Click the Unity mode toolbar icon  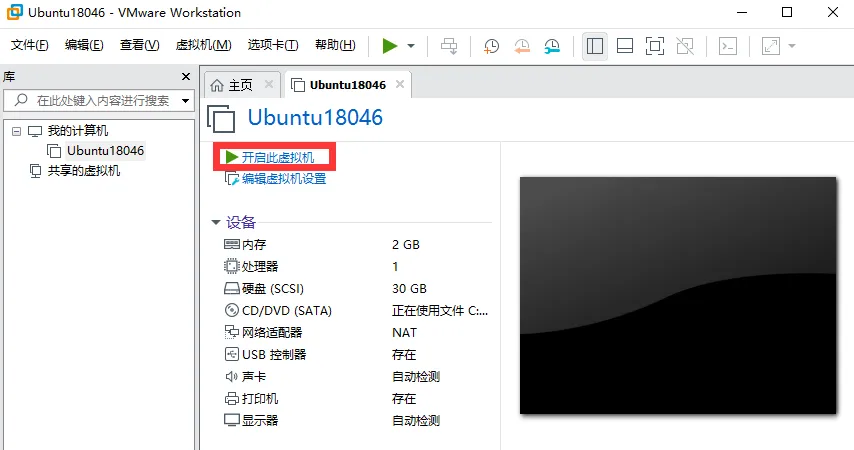point(685,46)
